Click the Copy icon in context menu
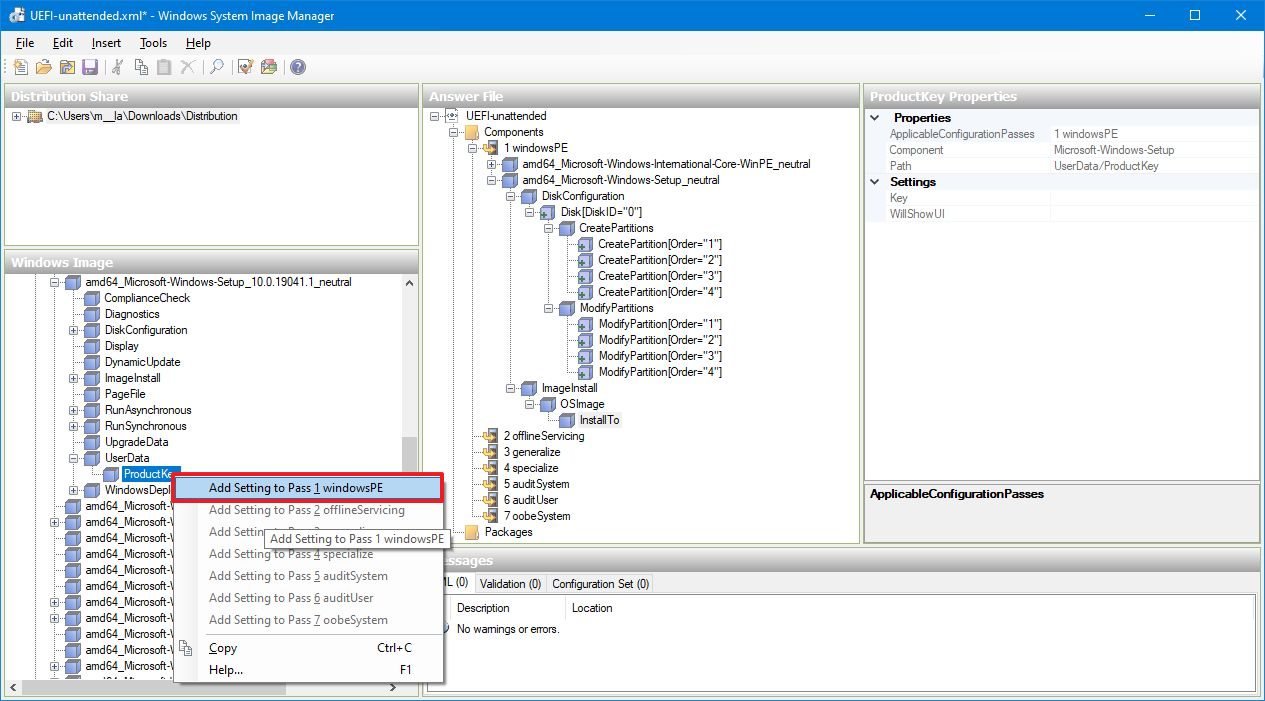This screenshot has height=701, width=1265. coord(185,648)
